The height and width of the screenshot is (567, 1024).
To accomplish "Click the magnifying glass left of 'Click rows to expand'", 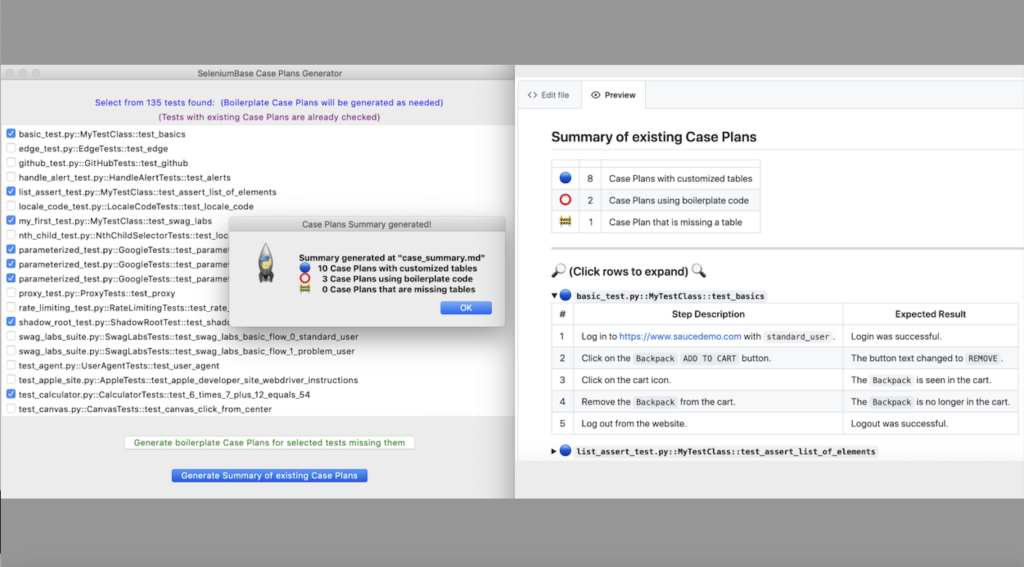I will (558, 271).
